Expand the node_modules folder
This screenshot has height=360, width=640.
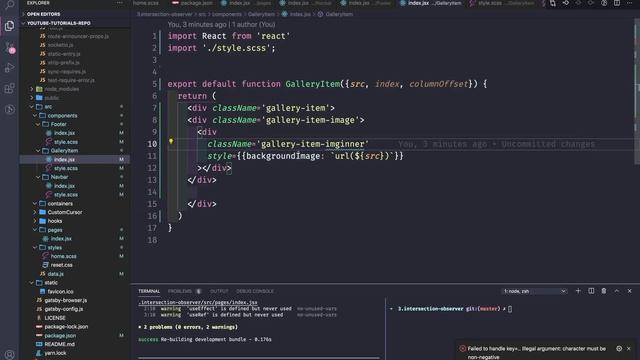coord(32,89)
